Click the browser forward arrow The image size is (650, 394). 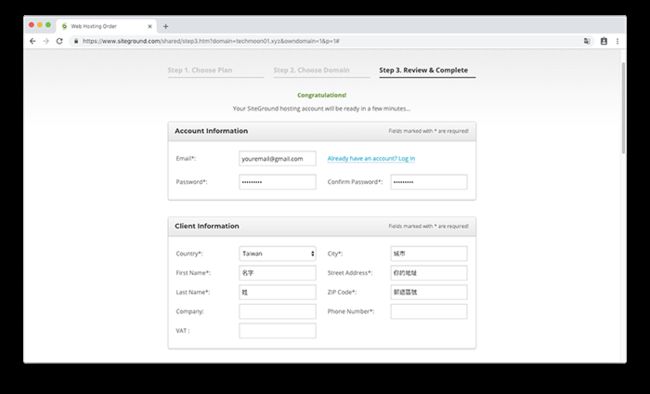tap(46, 41)
